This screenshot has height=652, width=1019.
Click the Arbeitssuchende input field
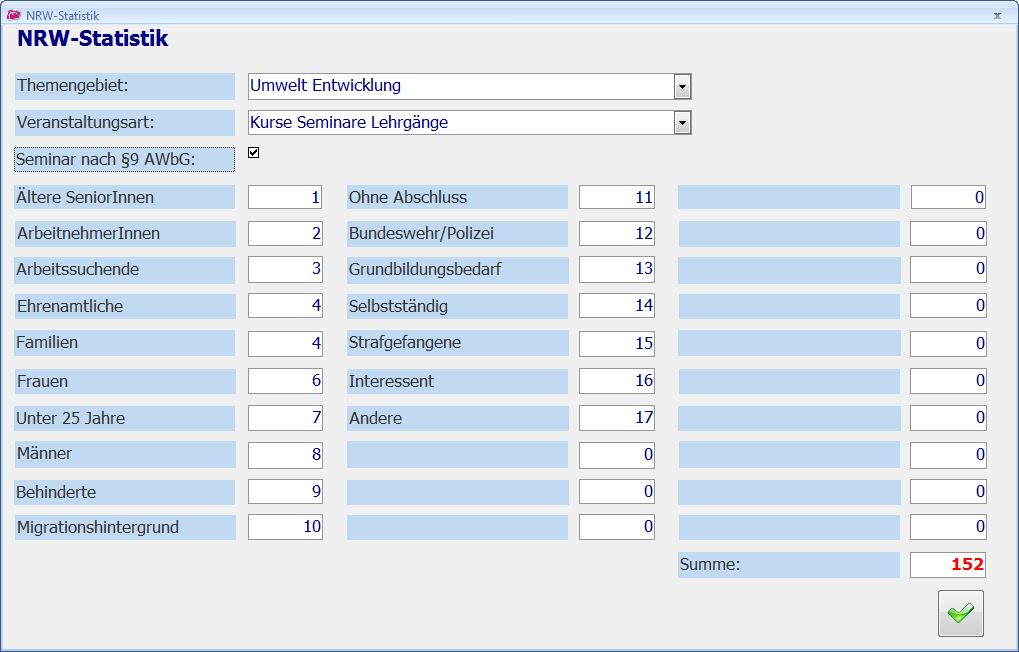pyautogui.click(x=285, y=269)
